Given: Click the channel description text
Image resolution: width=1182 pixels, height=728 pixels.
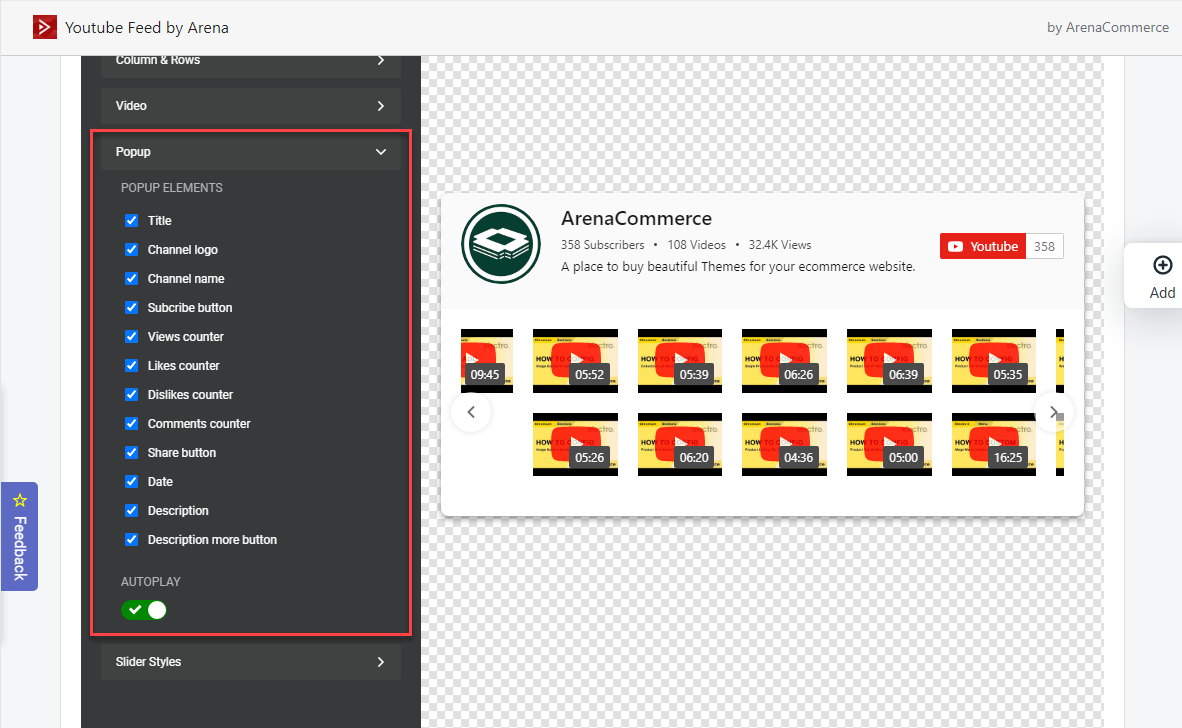Looking at the screenshot, I should 738,267.
